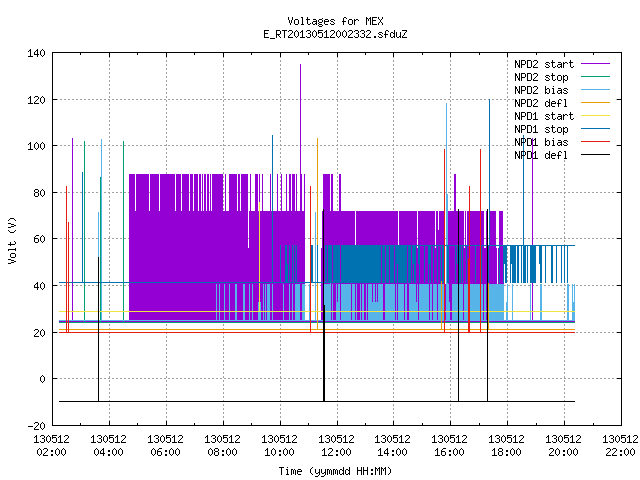Click the y-axis tick value 20
The height and width of the screenshot is (480, 640).
[x=39, y=333]
